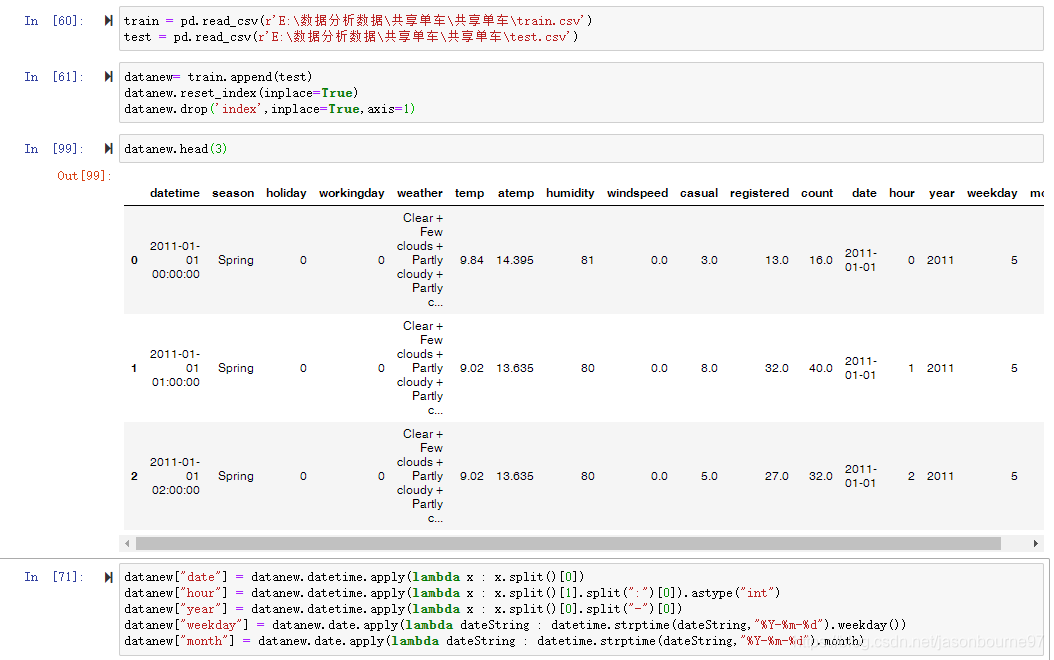Click inside the train.append(test) code cell
Viewport: 1054px width, 660px height.
point(581,93)
